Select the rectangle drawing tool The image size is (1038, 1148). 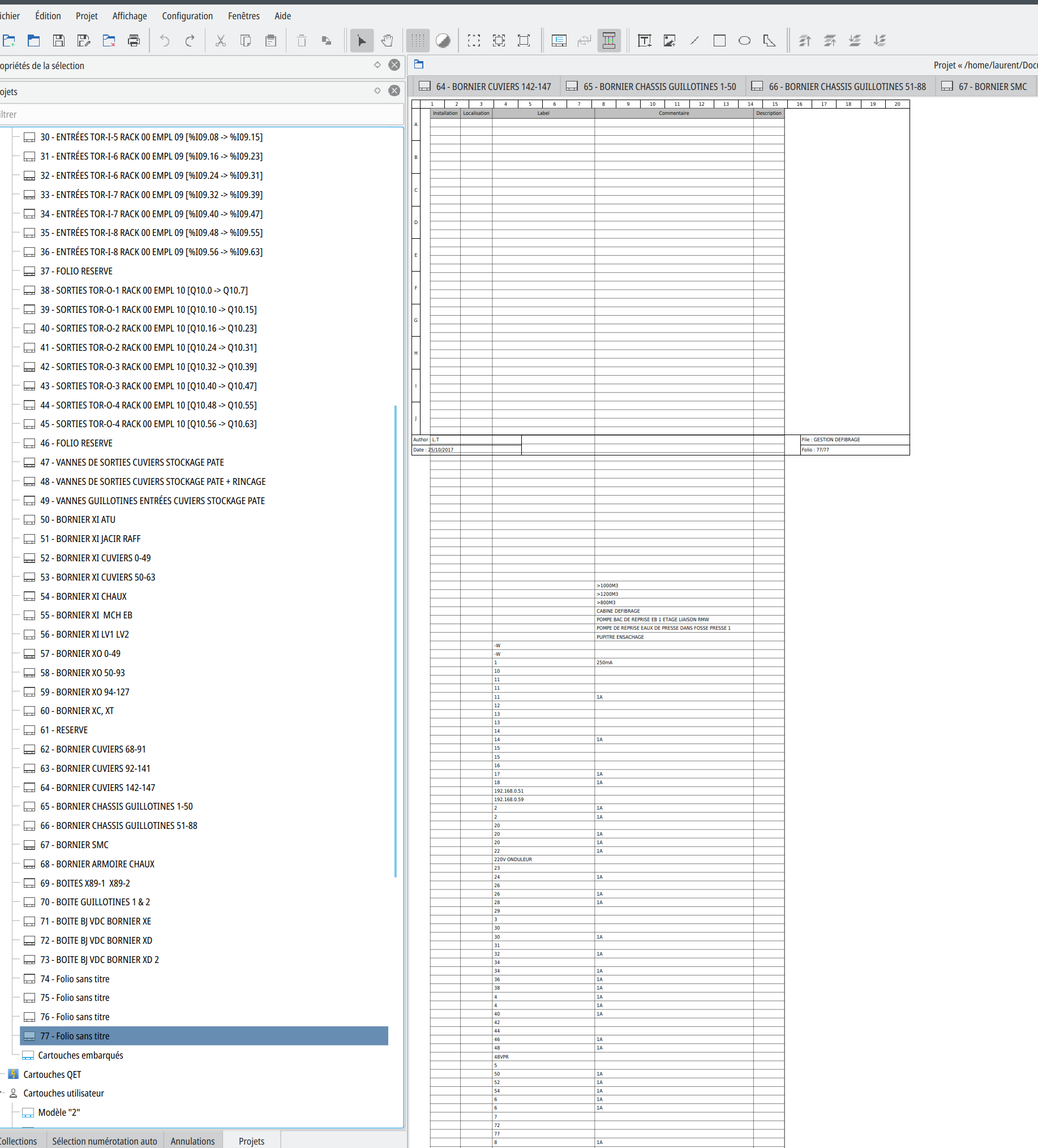pos(719,40)
